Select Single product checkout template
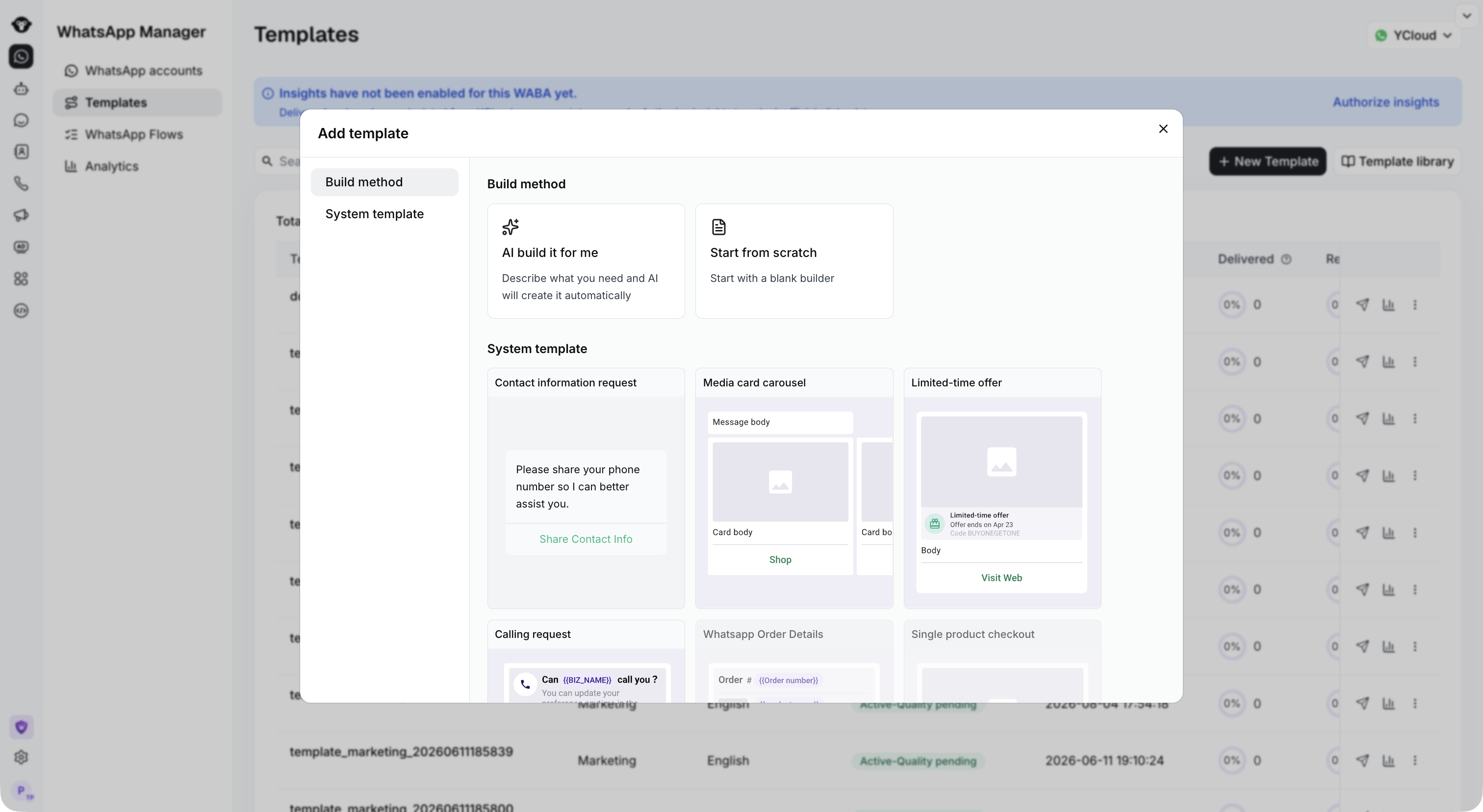1483x812 pixels. pyautogui.click(x=1002, y=660)
